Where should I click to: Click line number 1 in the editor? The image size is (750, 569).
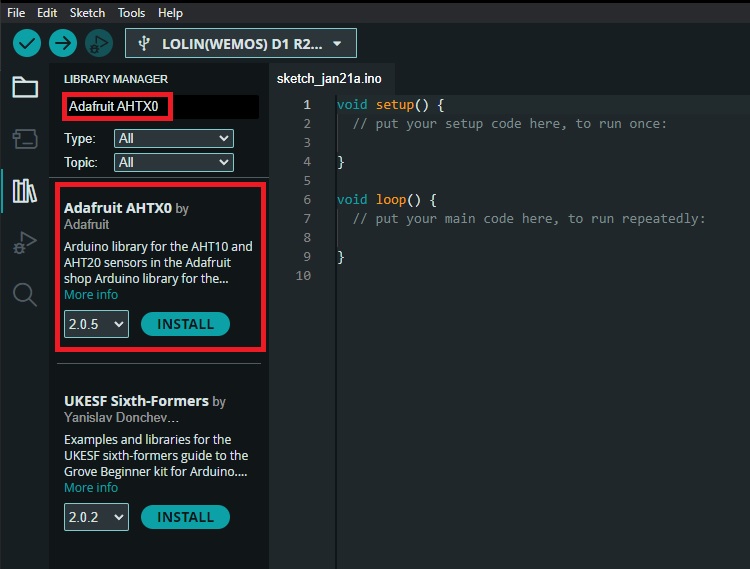click(307, 105)
